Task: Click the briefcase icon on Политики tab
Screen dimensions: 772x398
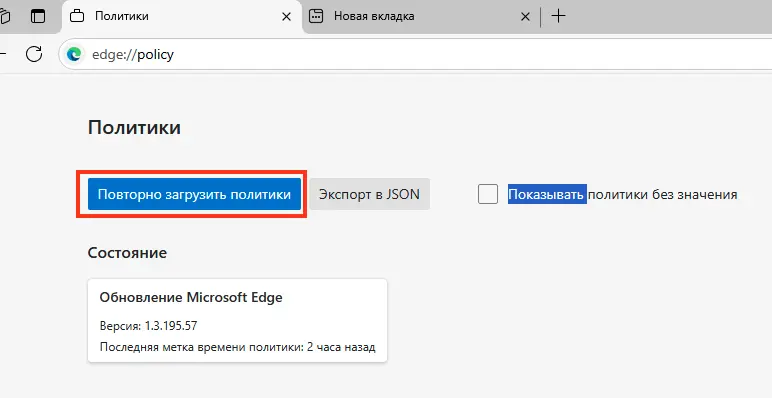Action: click(x=77, y=16)
